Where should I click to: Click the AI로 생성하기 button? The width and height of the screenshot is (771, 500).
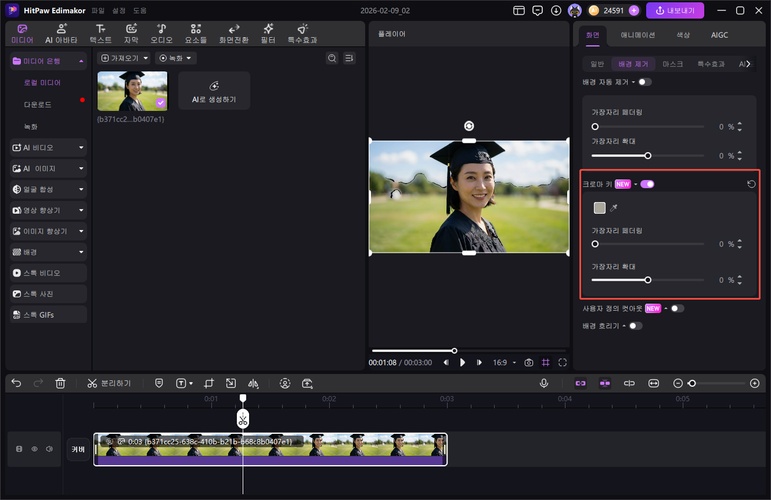[x=214, y=91]
